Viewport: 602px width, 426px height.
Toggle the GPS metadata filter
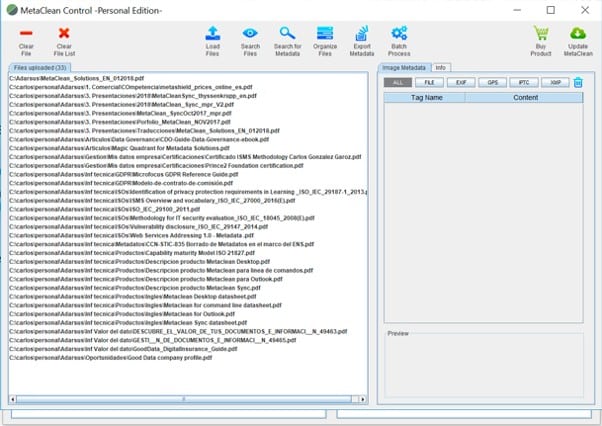(493, 82)
